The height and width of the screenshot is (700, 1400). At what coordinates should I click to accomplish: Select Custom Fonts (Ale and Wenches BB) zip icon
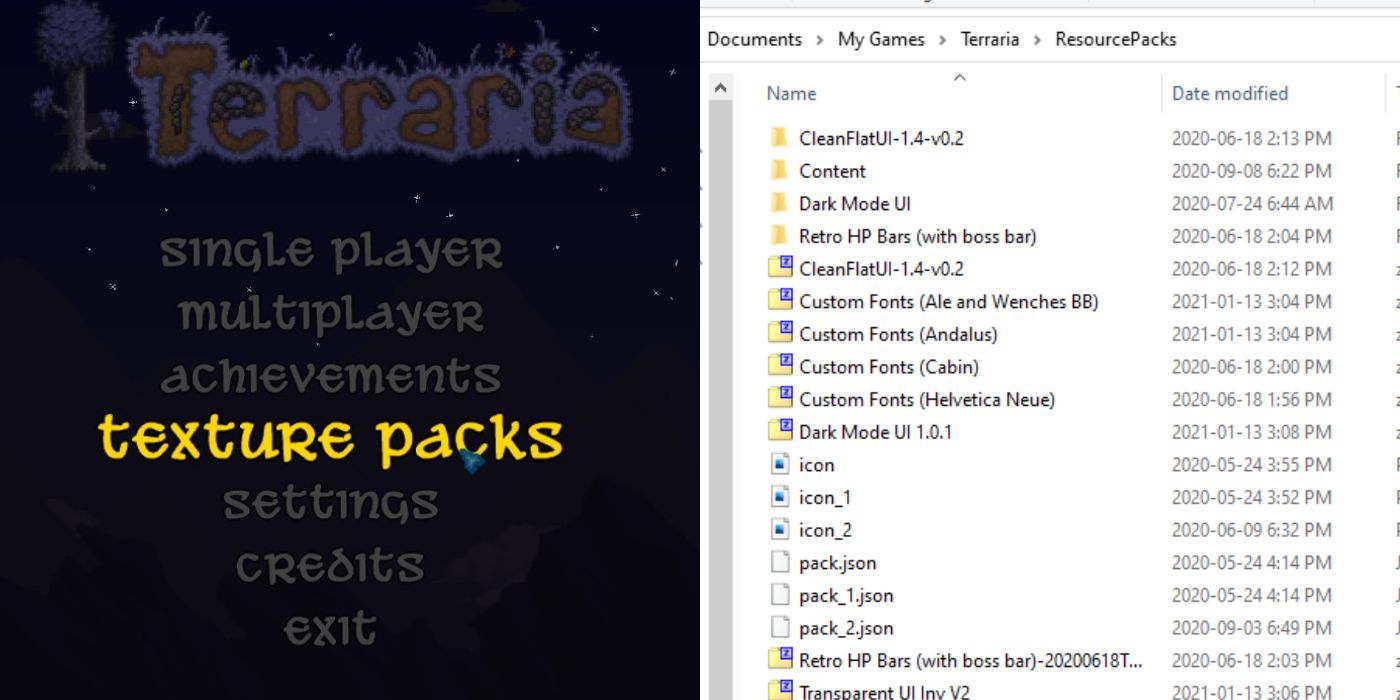(780, 301)
